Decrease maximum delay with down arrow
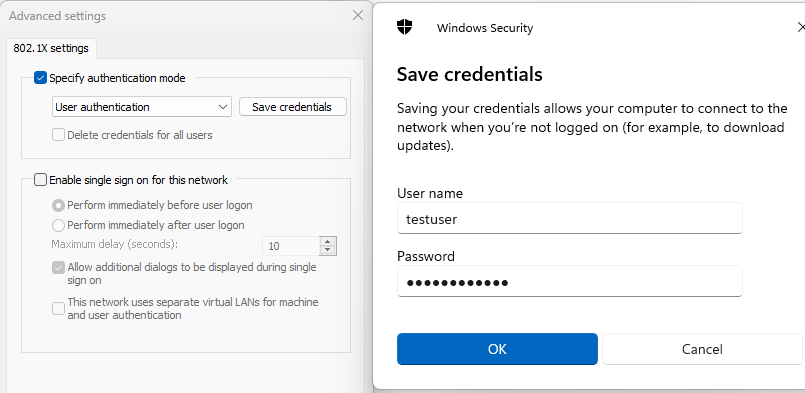The width and height of the screenshot is (805, 393). 328,250
